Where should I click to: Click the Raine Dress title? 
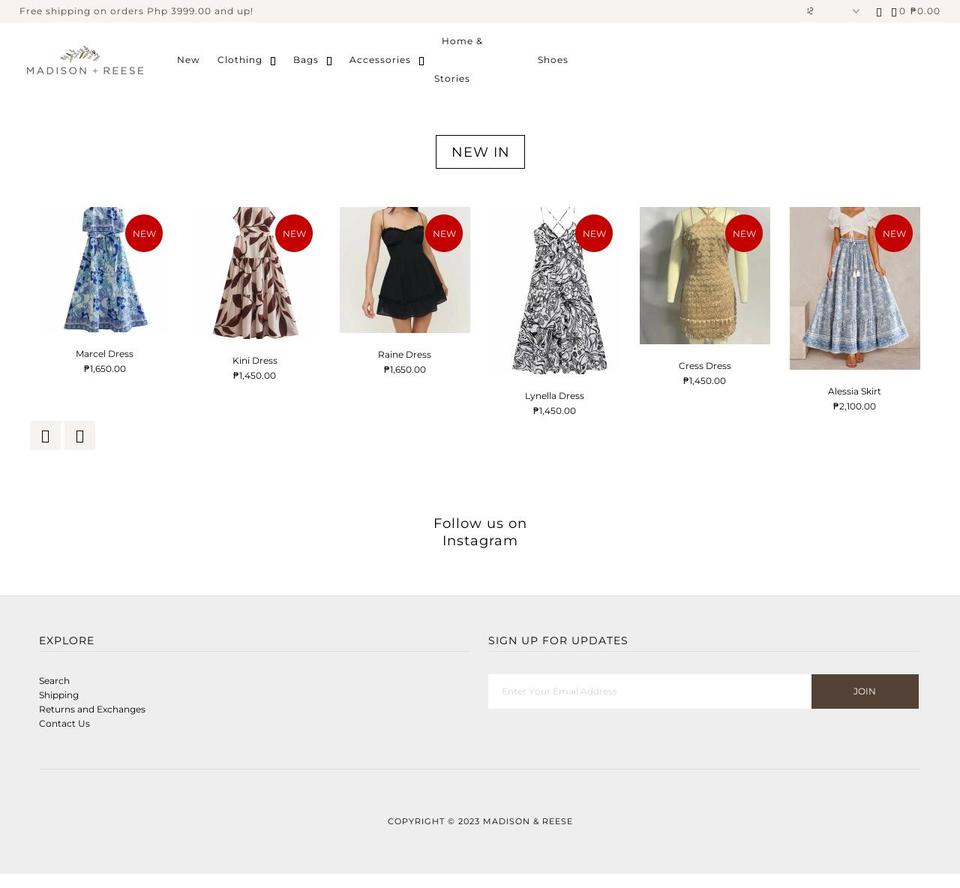point(405,355)
